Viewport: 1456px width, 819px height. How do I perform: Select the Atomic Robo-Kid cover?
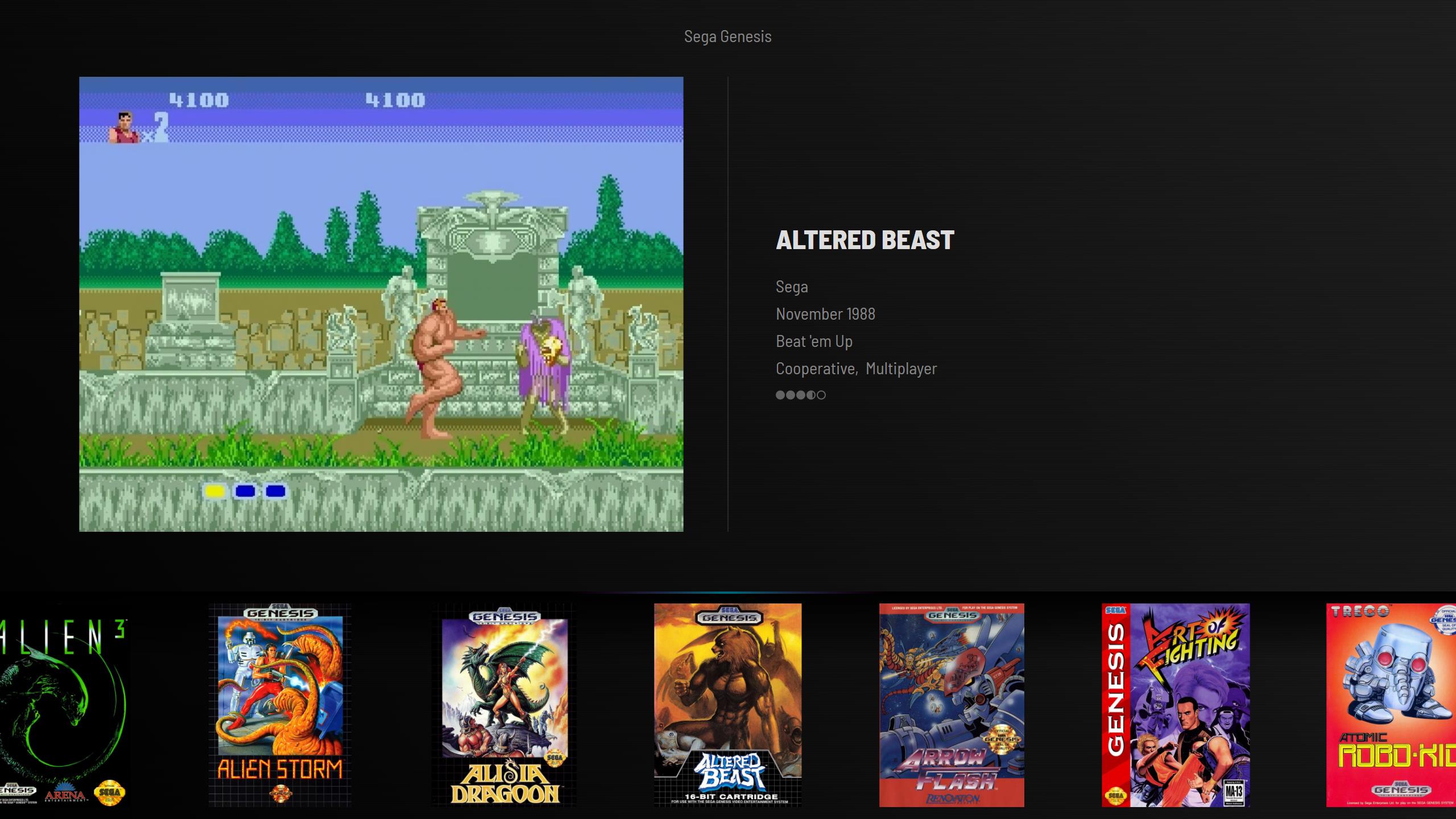(x=1391, y=705)
